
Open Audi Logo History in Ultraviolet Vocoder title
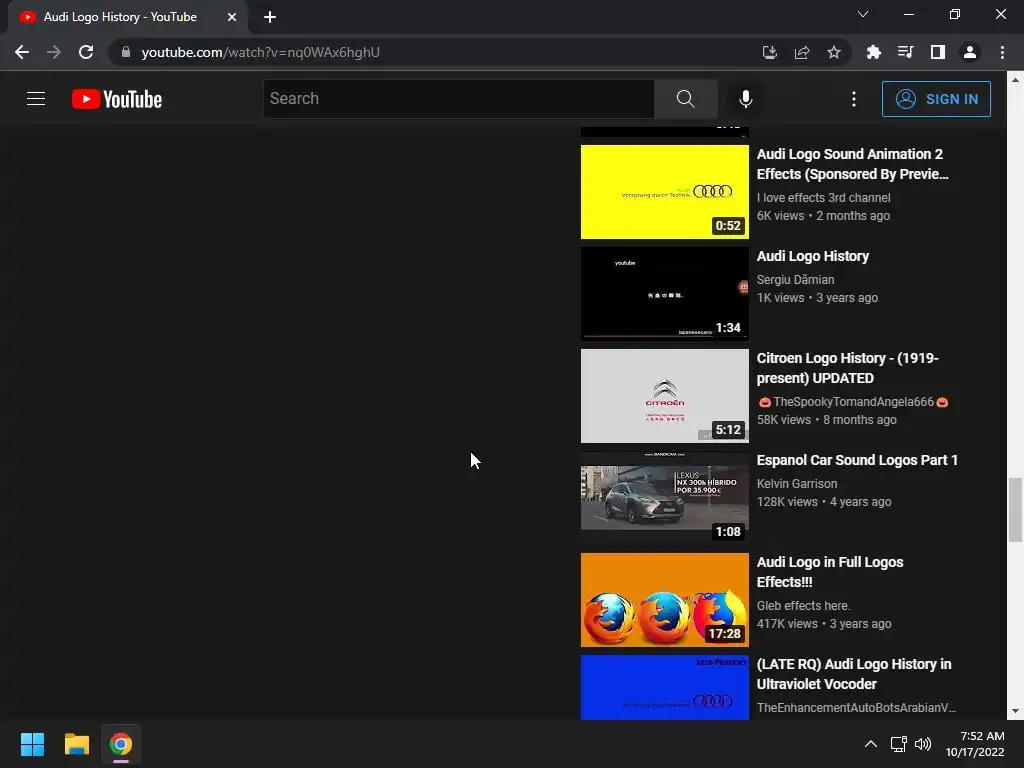[x=854, y=673]
